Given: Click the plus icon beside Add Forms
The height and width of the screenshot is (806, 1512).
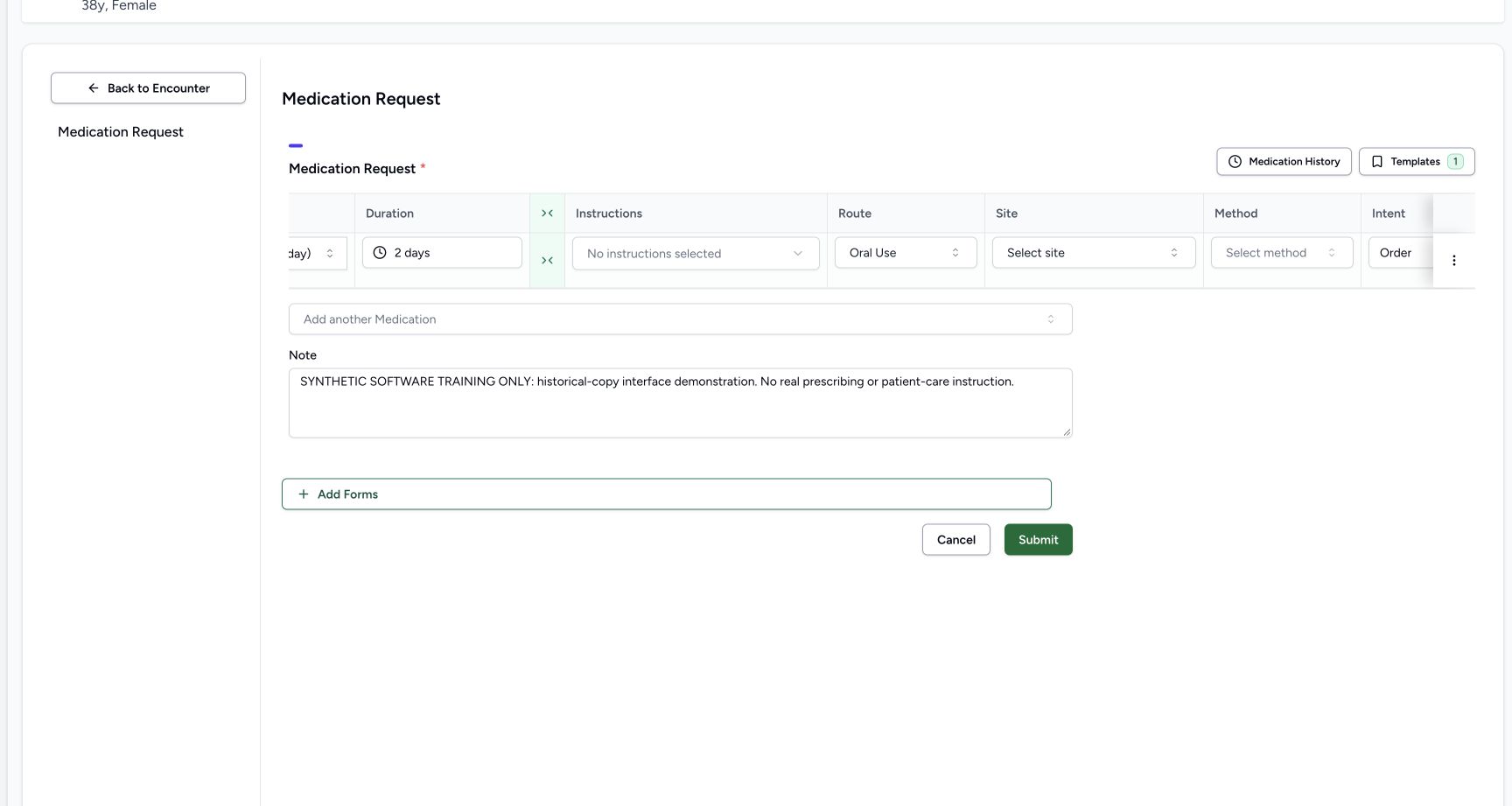Looking at the screenshot, I should [304, 494].
